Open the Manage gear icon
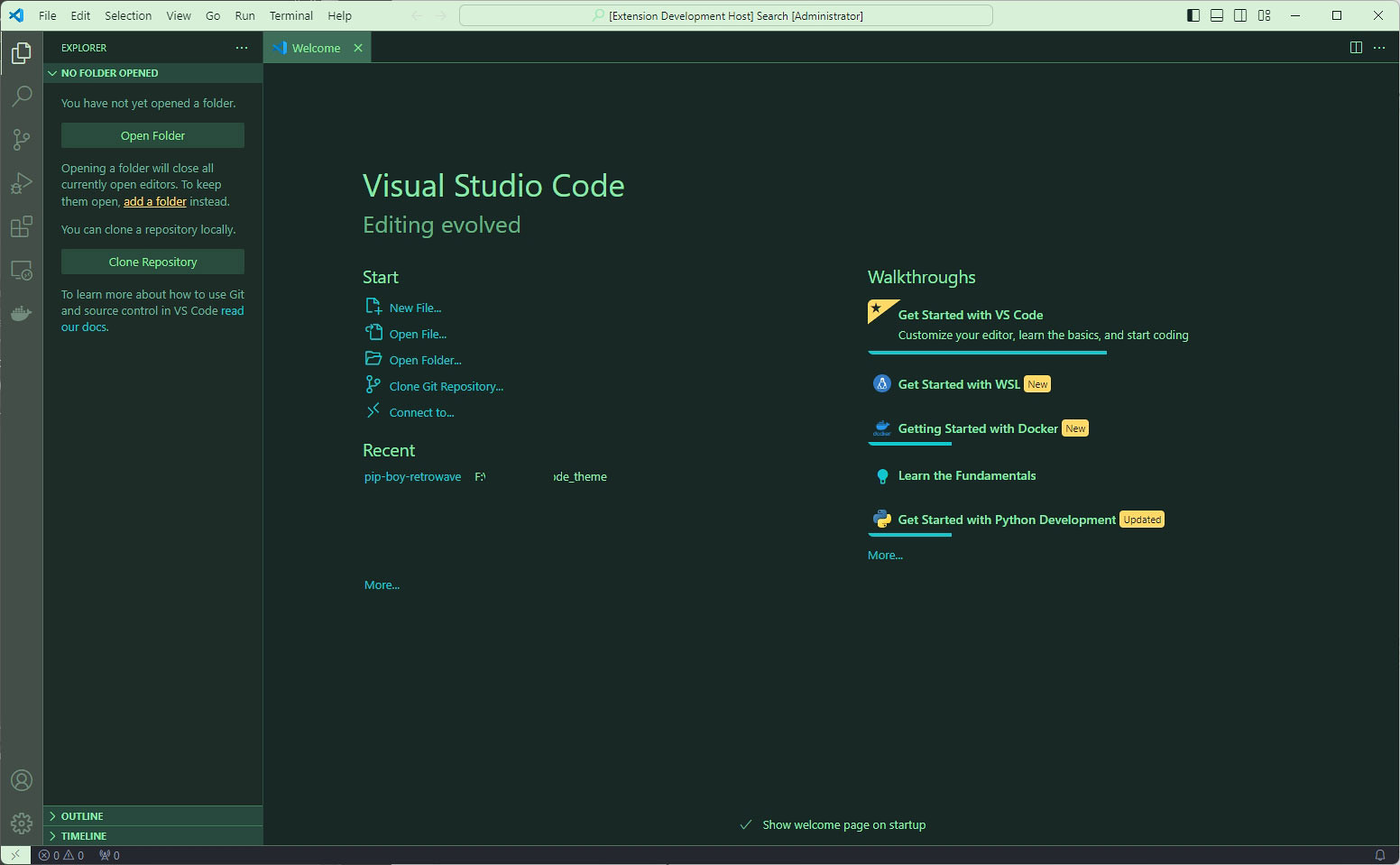Image resolution: width=1400 pixels, height=865 pixels. coord(22,823)
